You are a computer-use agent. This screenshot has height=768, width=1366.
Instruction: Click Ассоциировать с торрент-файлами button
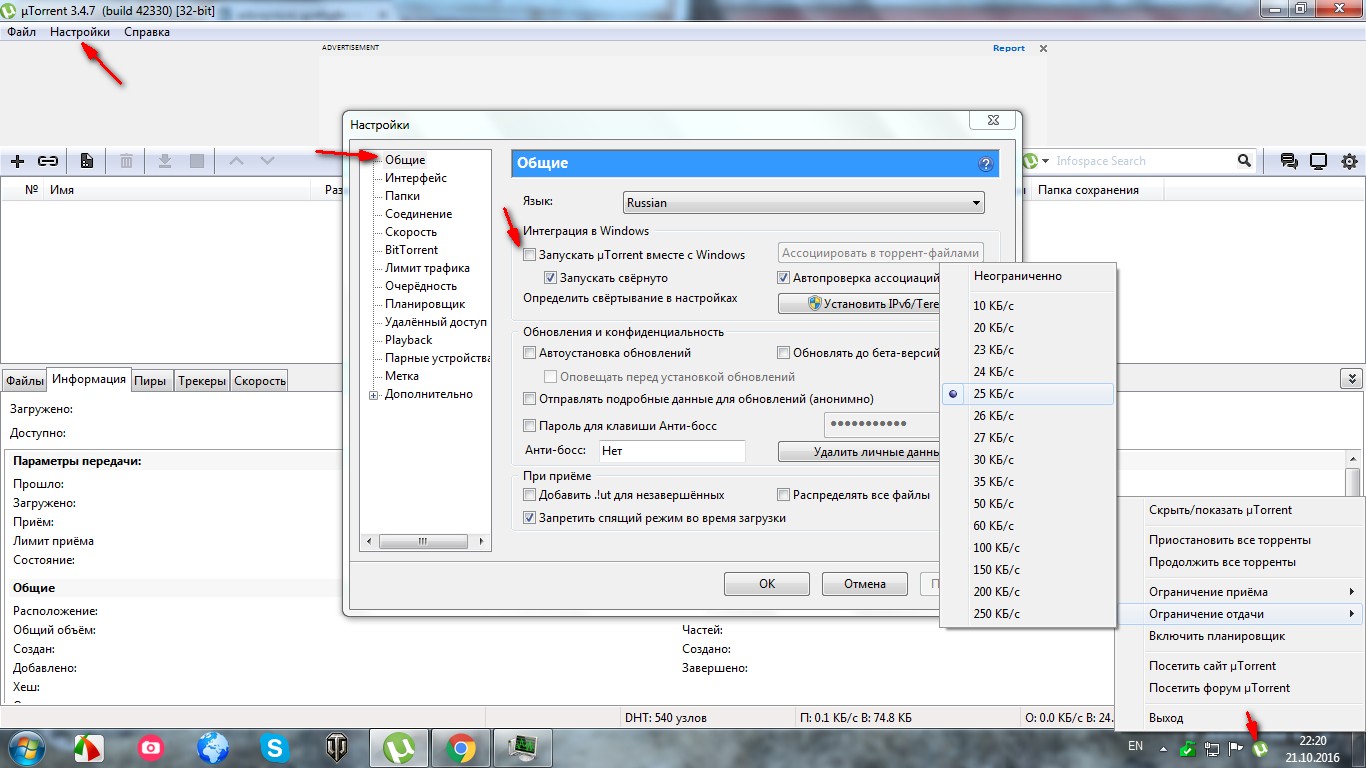click(x=880, y=253)
